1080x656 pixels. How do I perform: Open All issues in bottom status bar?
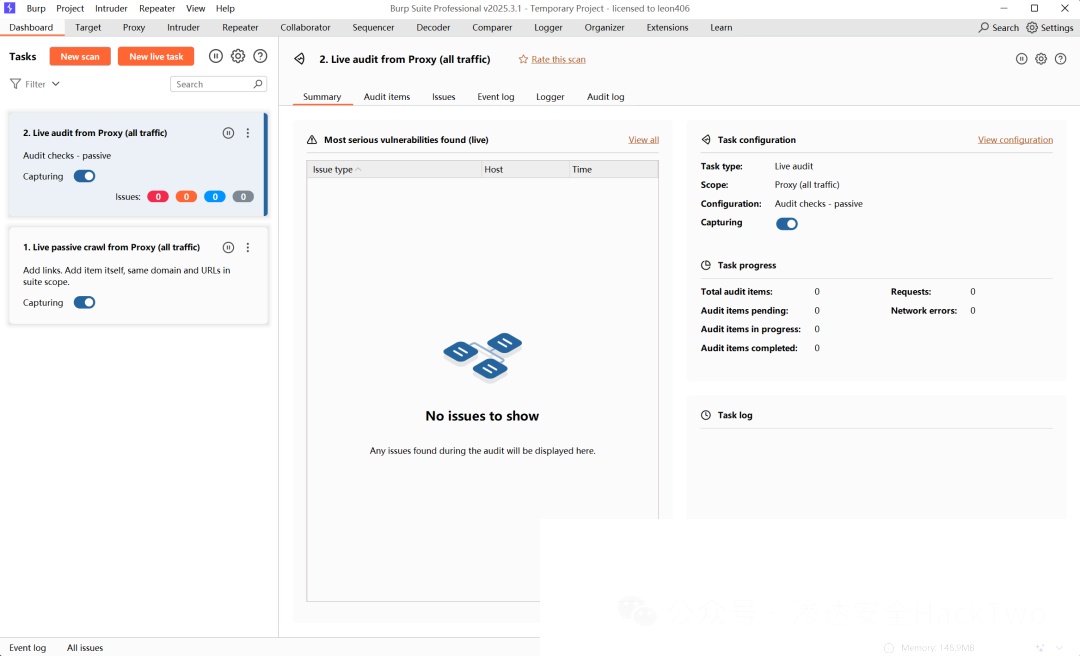point(85,648)
